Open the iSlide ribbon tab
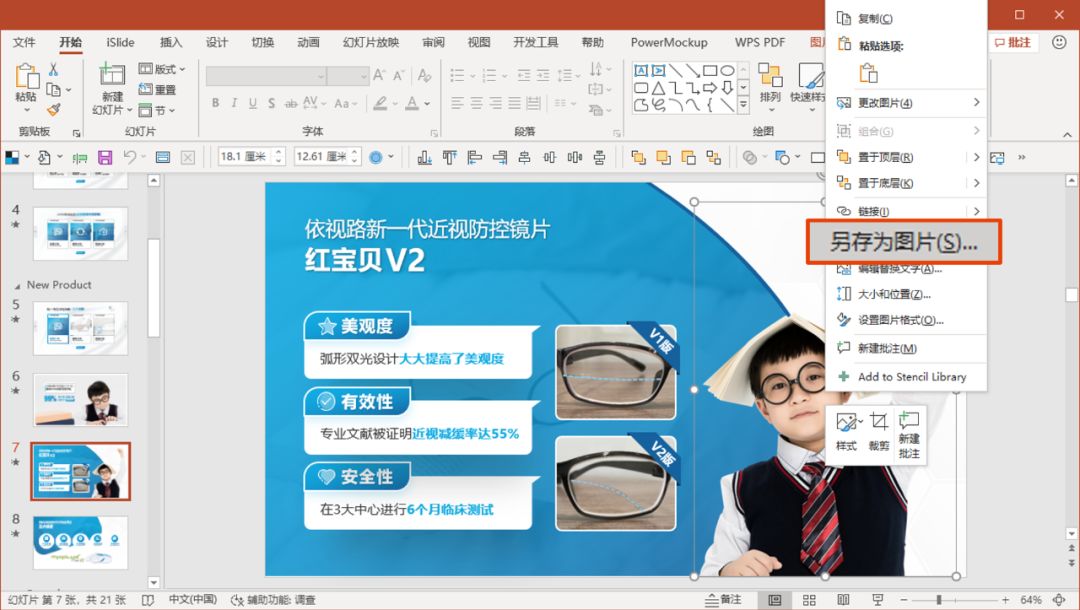The height and width of the screenshot is (610, 1080). (x=121, y=43)
